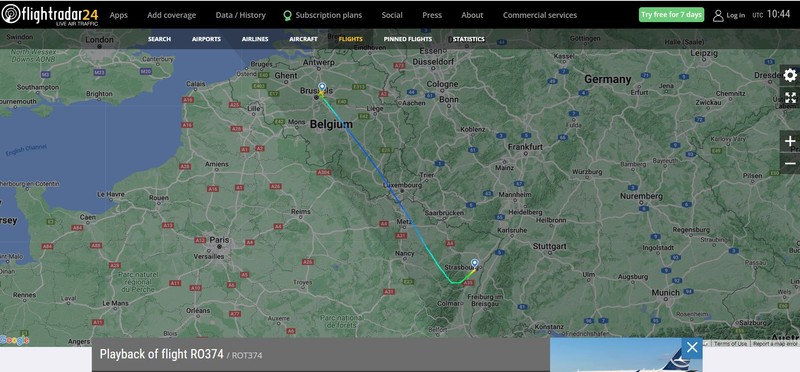Open the Social menu

[392, 15]
